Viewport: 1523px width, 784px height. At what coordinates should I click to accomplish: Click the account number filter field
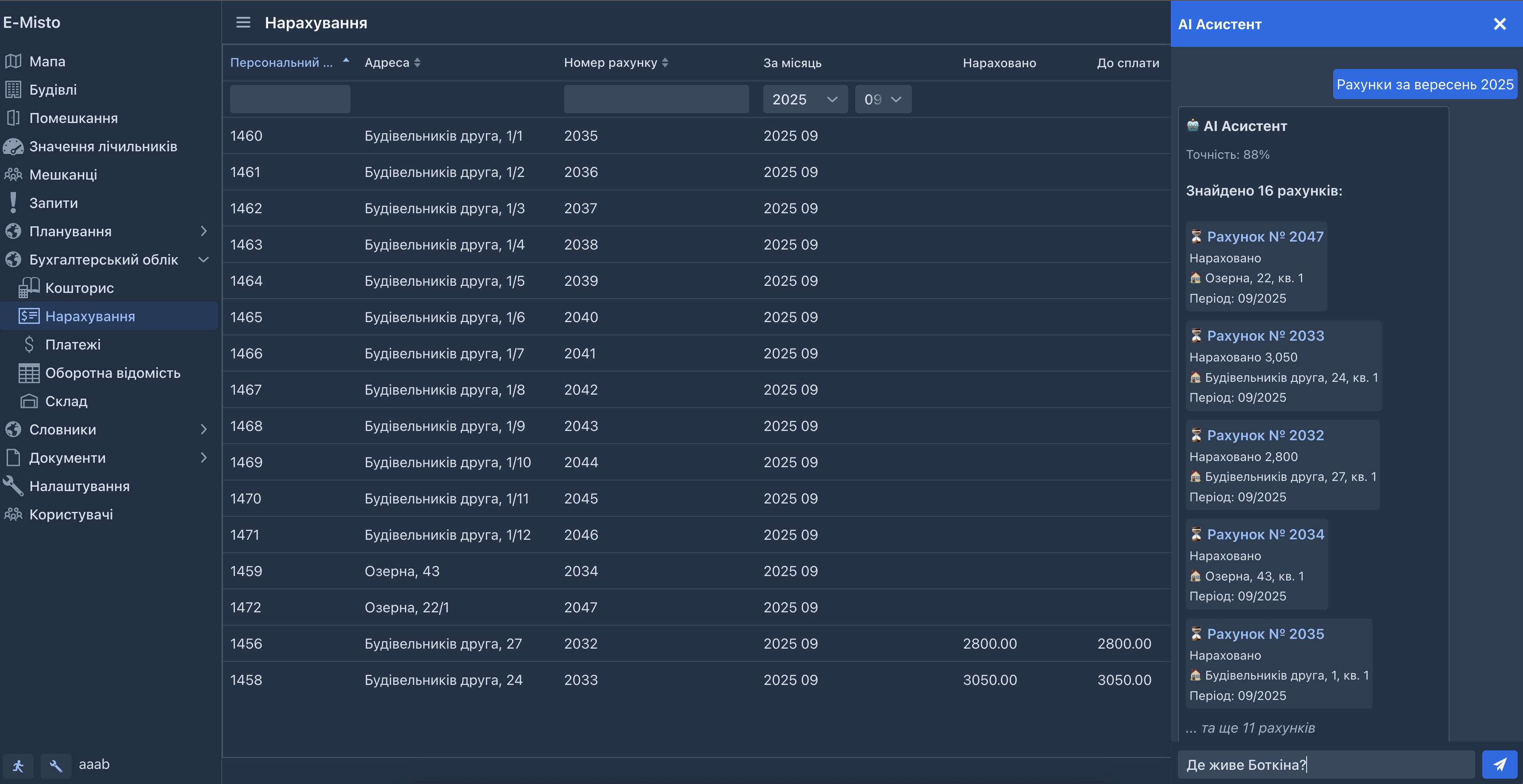click(656, 100)
